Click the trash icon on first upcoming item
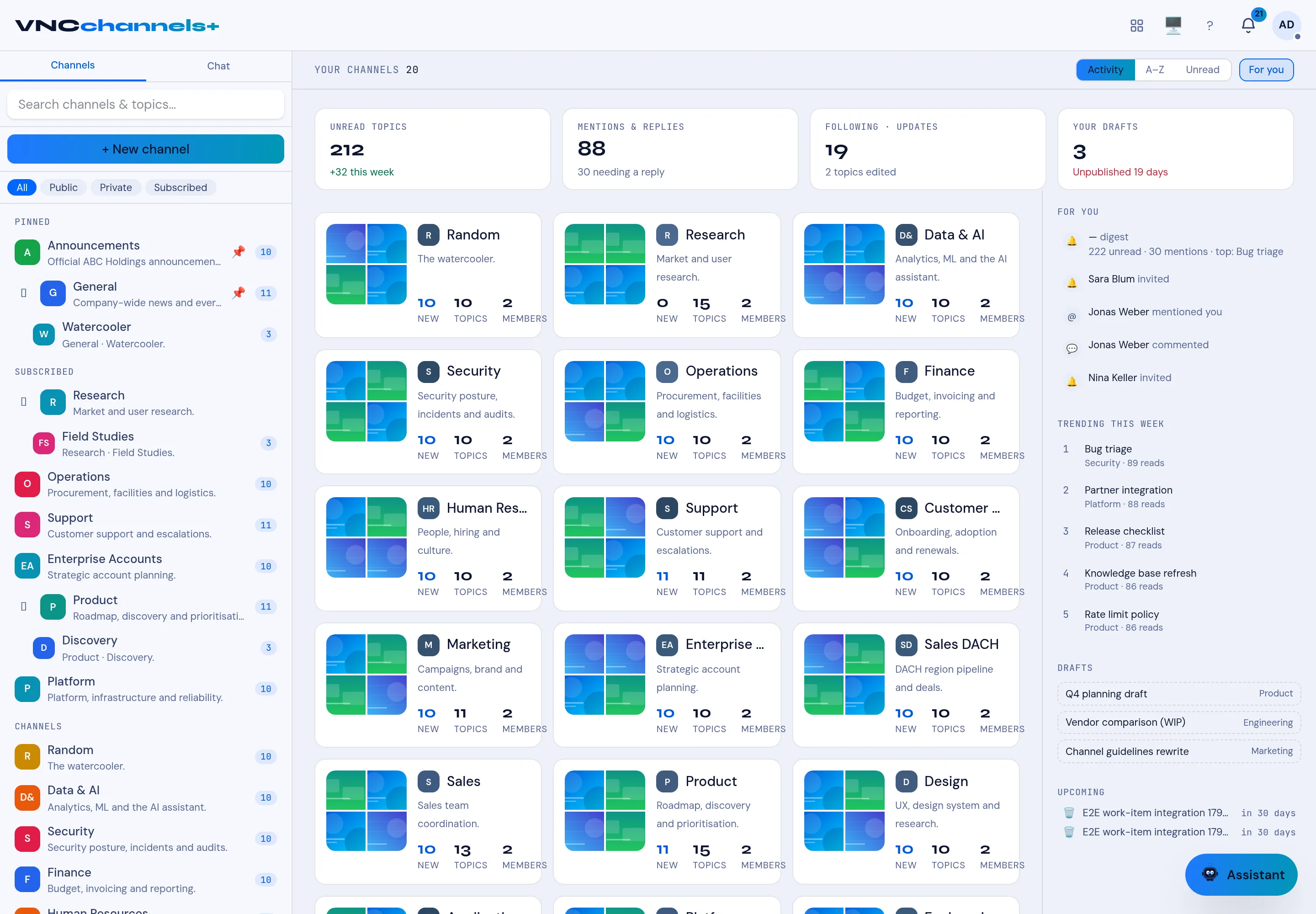1316x914 pixels. 1069,813
